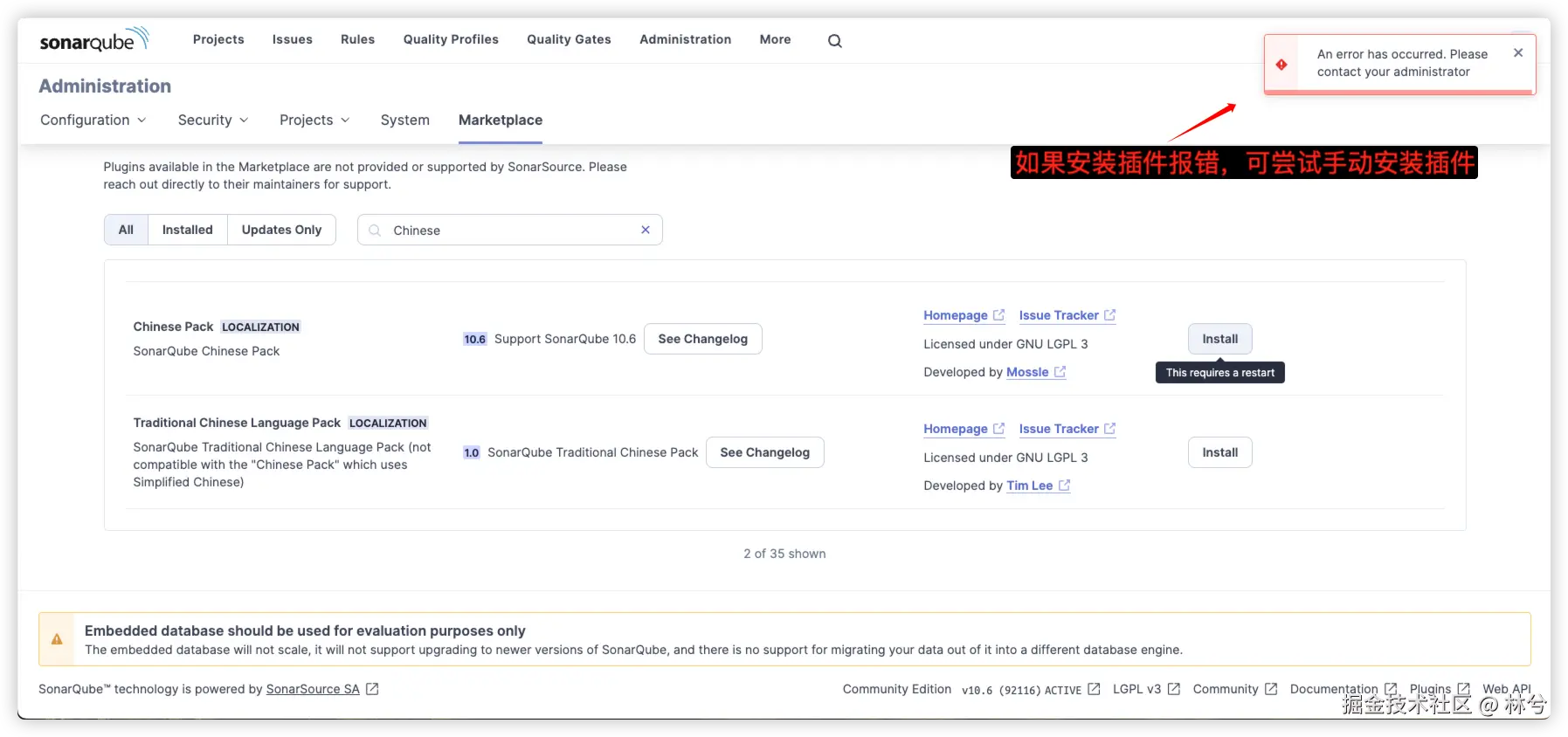Dismiss the error notification with the X
The height and width of the screenshot is (737, 1568).
[1518, 52]
